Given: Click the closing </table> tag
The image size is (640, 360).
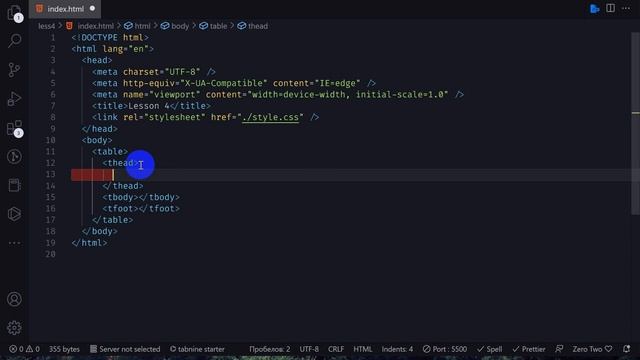Looking at the screenshot, I should pyautogui.click(x=112, y=220).
